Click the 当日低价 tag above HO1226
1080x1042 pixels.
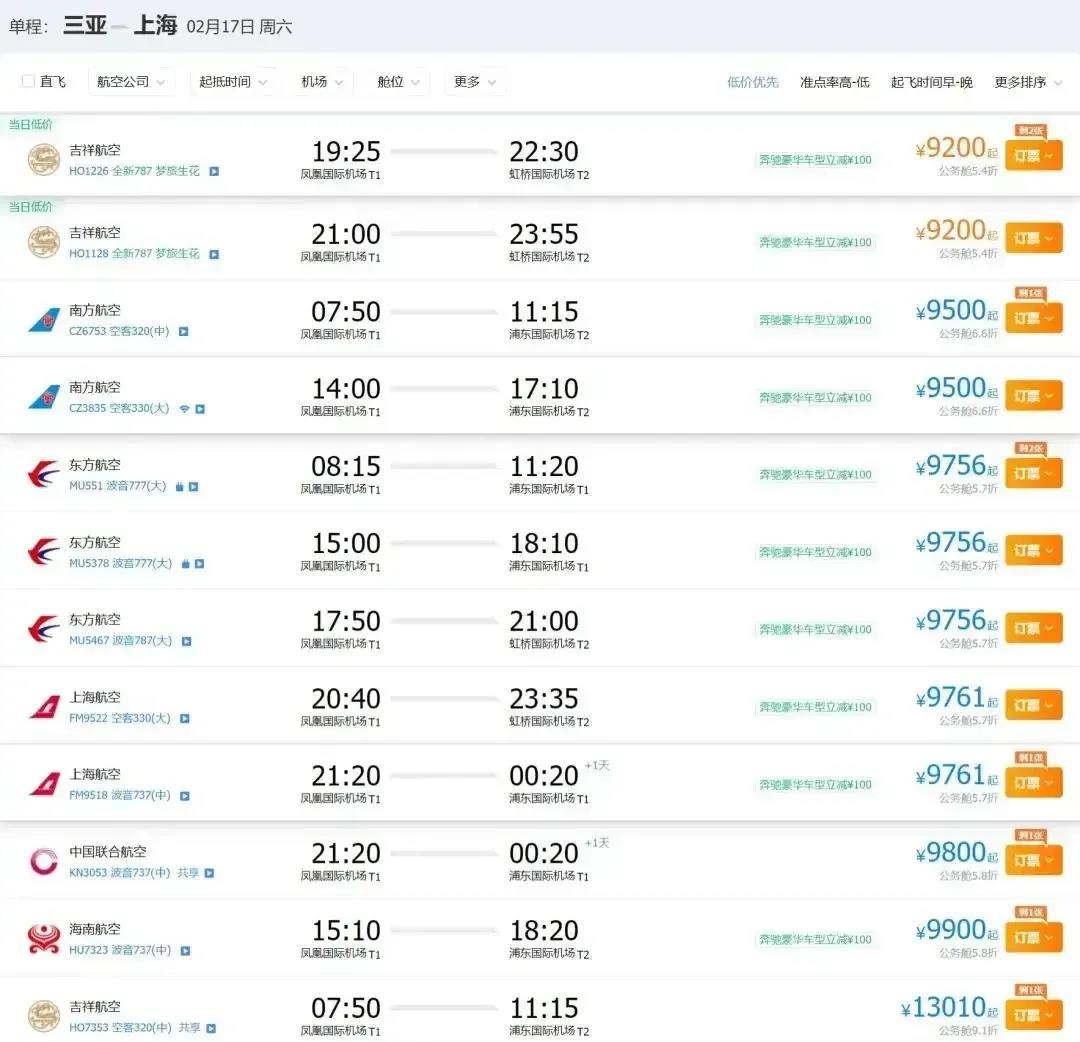30,125
